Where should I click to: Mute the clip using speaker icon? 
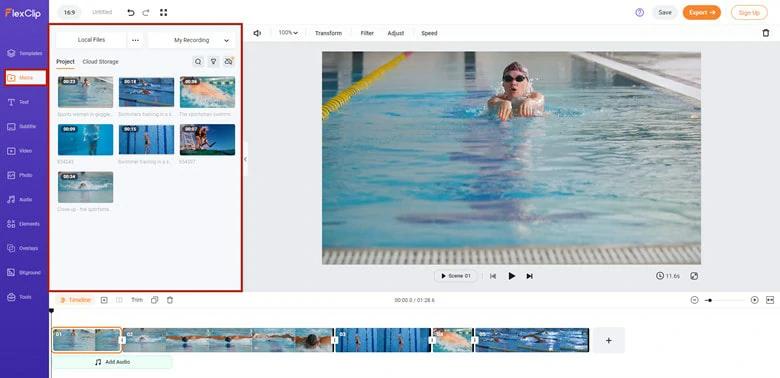point(257,33)
